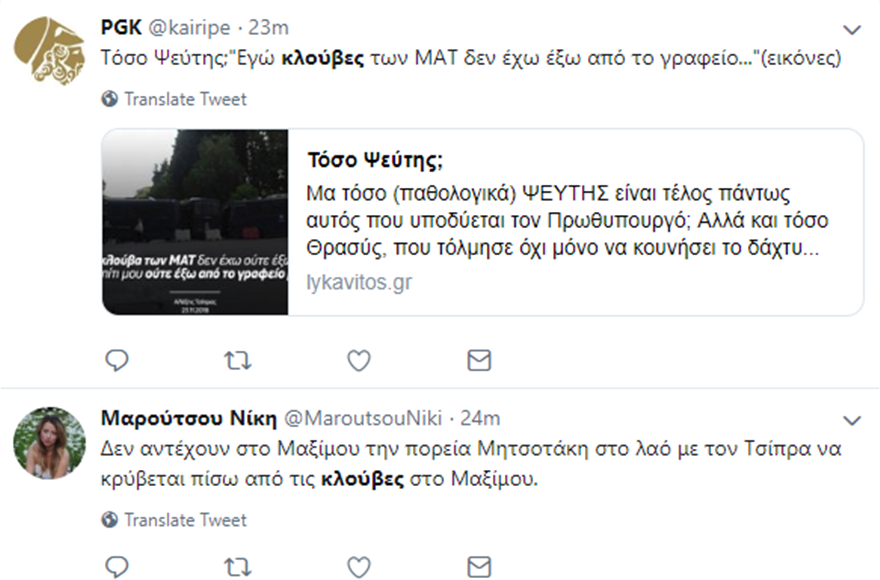The height and width of the screenshot is (580, 880).
Task: Like Μαρούτσου Νίκη's tweet
Action: pyautogui.click(x=358, y=567)
